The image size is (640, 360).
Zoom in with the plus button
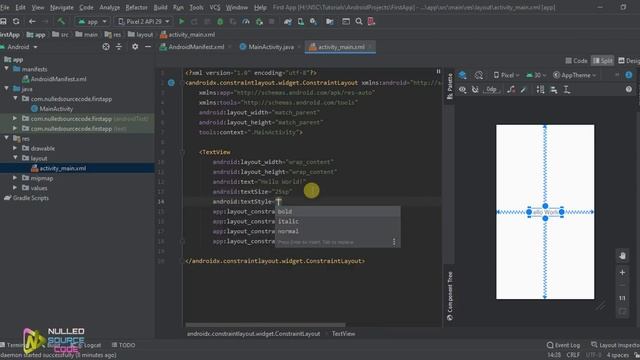622,272
